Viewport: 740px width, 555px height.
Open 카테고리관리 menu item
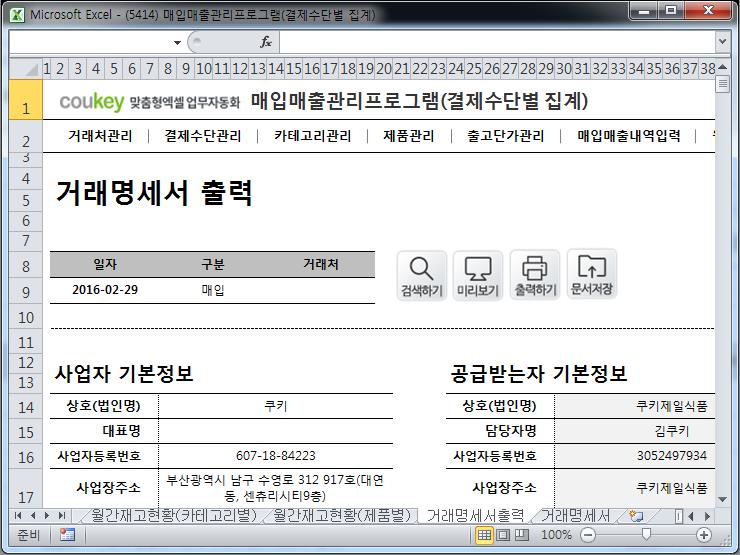coord(312,136)
